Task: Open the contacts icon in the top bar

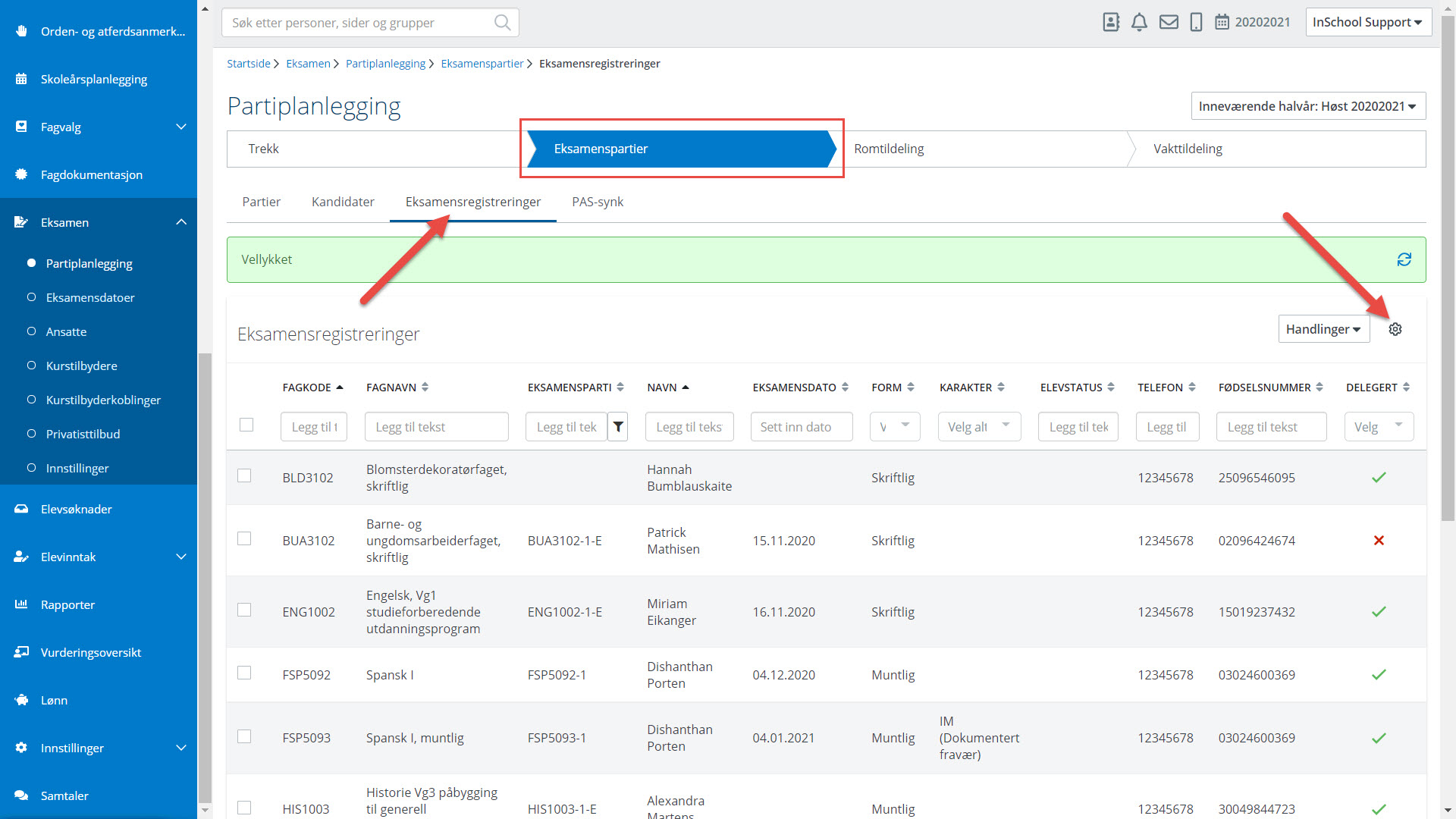Action: coord(1111,22)
